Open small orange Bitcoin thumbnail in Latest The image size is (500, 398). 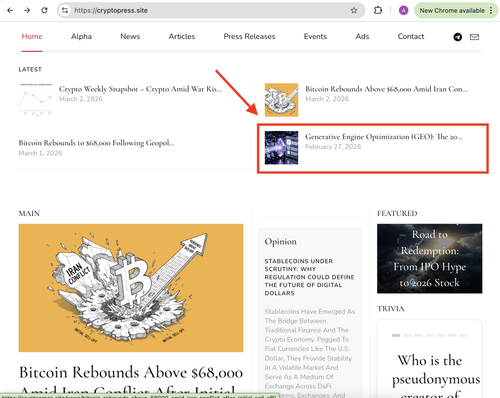[x=281, y=100]
